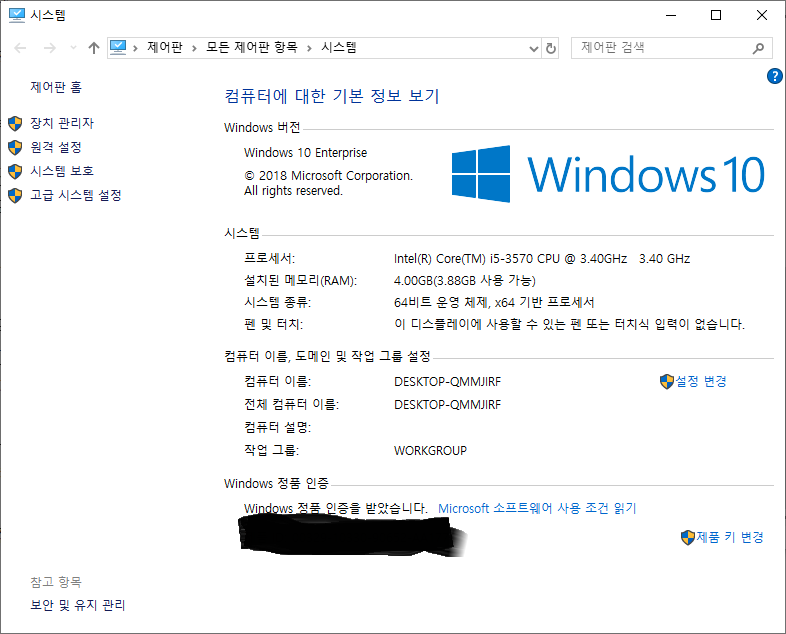Click computer name DESKTOP-QMMJIRF beside 컴퓨터 이름
Screen dimensions: 786x634
click(447, 382)
